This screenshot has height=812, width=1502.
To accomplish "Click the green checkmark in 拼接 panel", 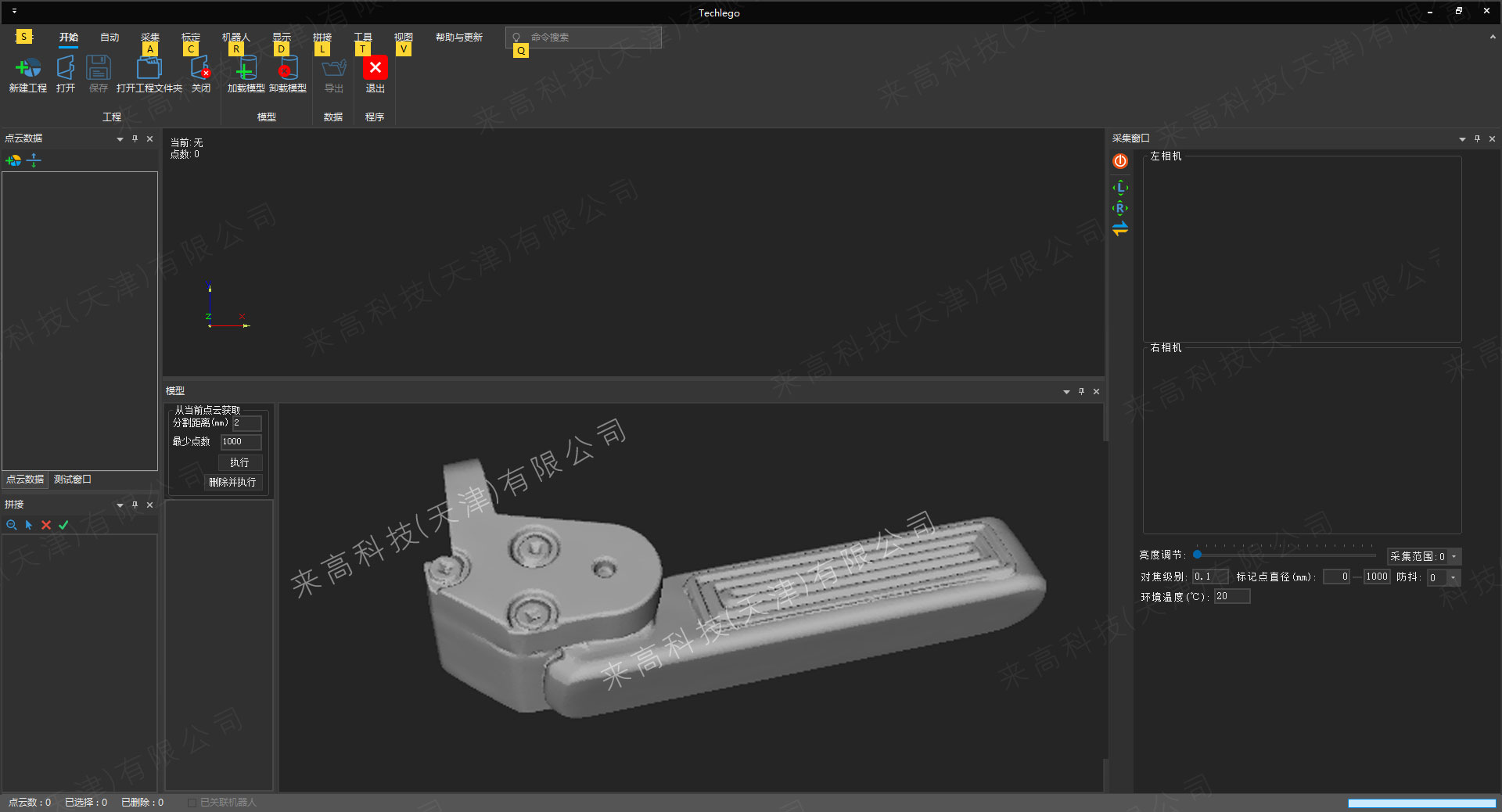I will (63, 525).
